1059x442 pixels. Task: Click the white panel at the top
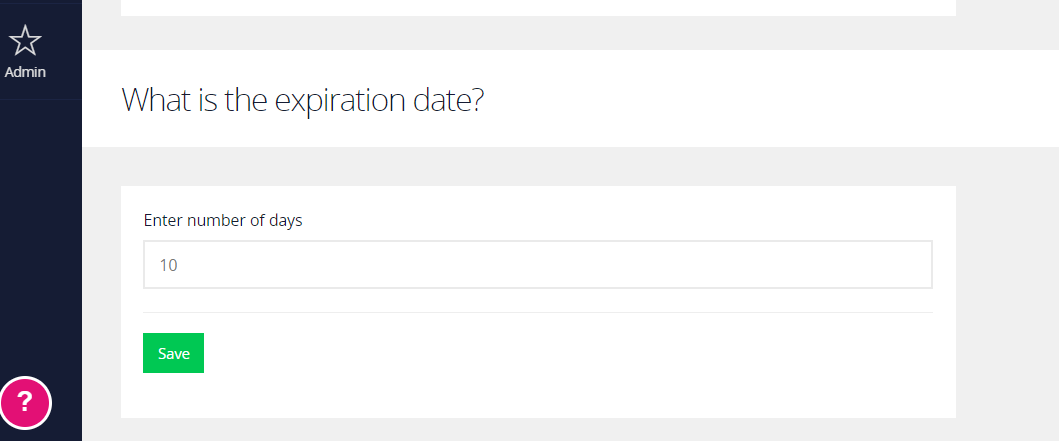click(538, 7)
